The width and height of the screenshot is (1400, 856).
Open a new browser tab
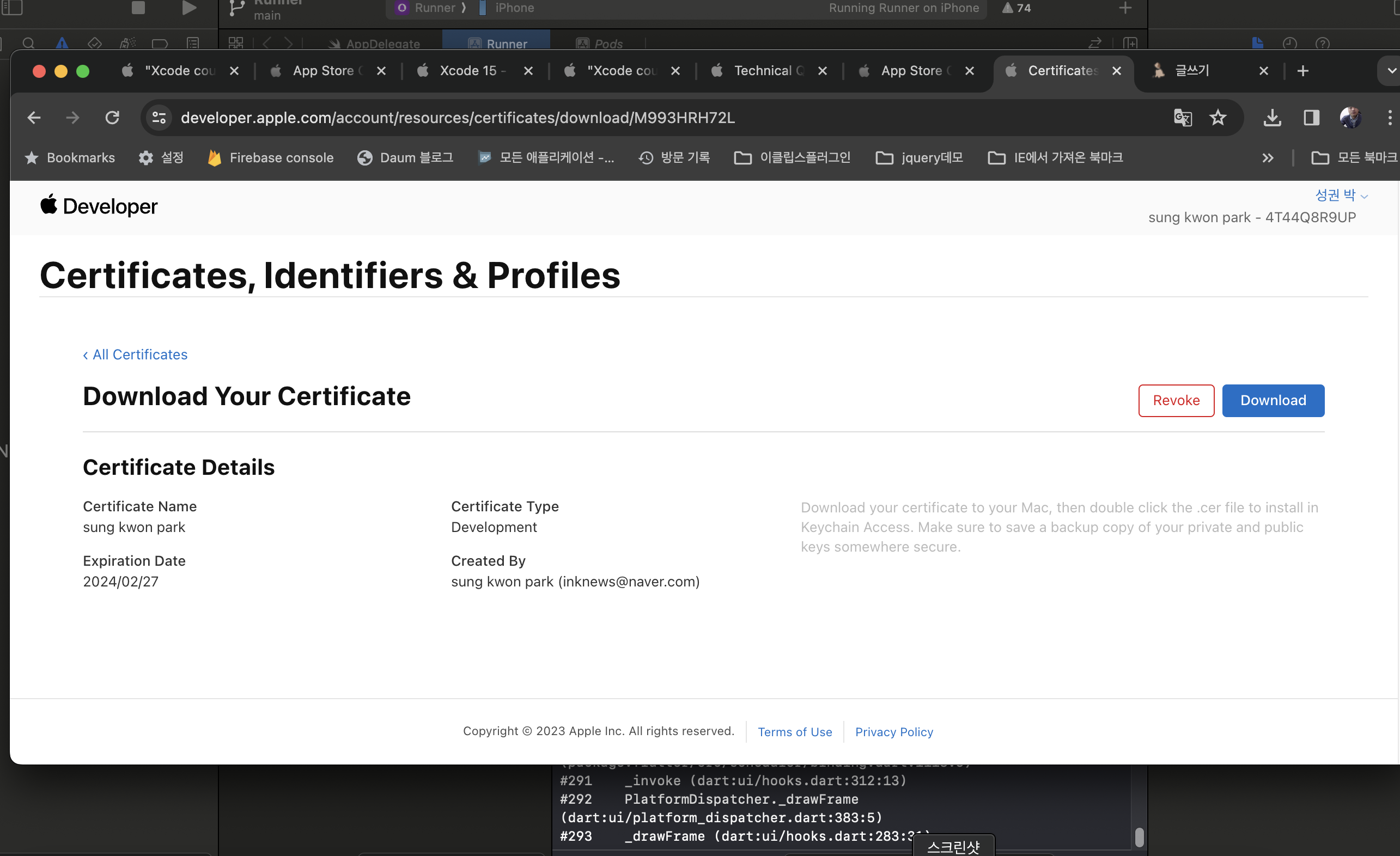tap(1303, 71)
